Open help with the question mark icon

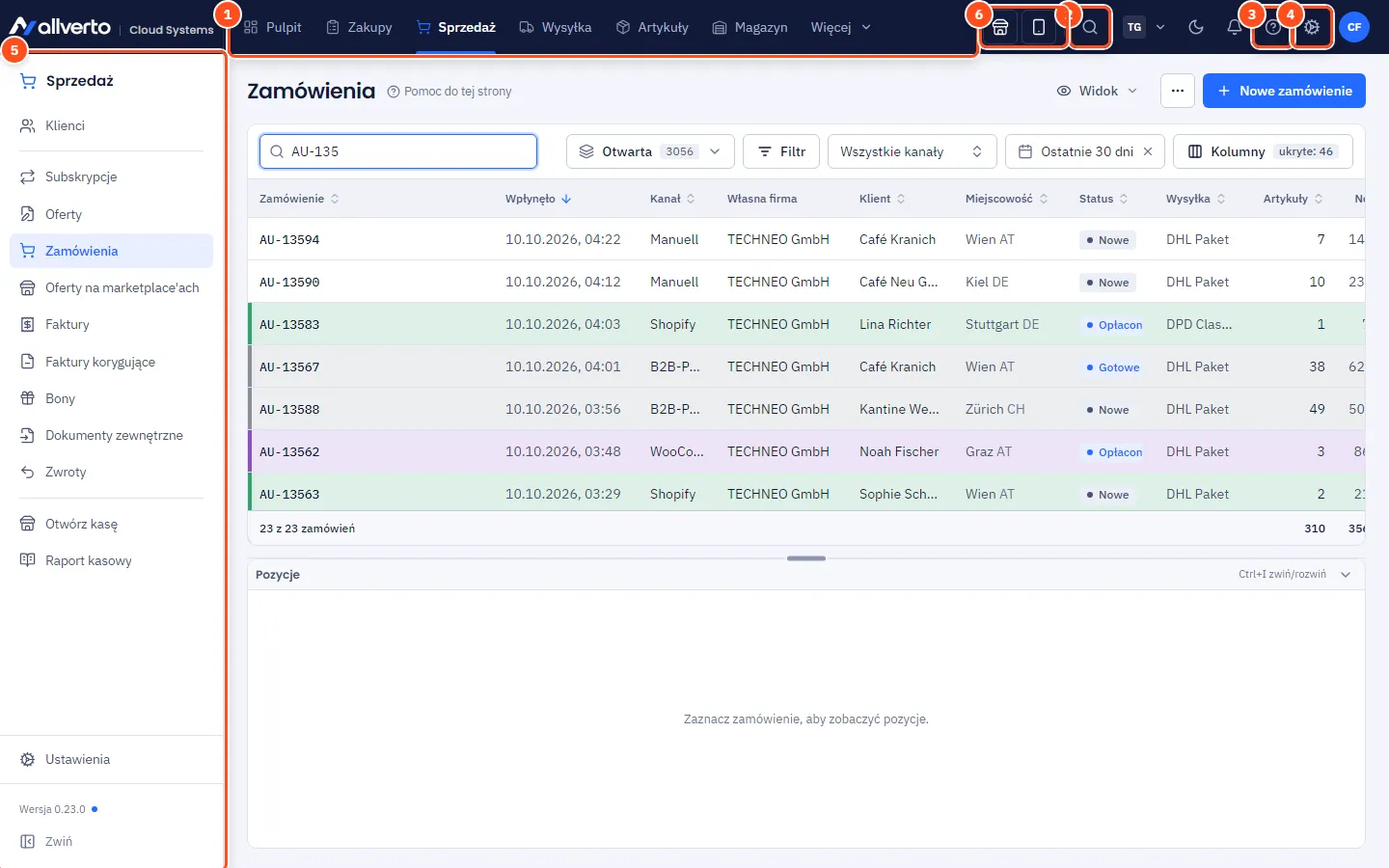[1273, 27]
